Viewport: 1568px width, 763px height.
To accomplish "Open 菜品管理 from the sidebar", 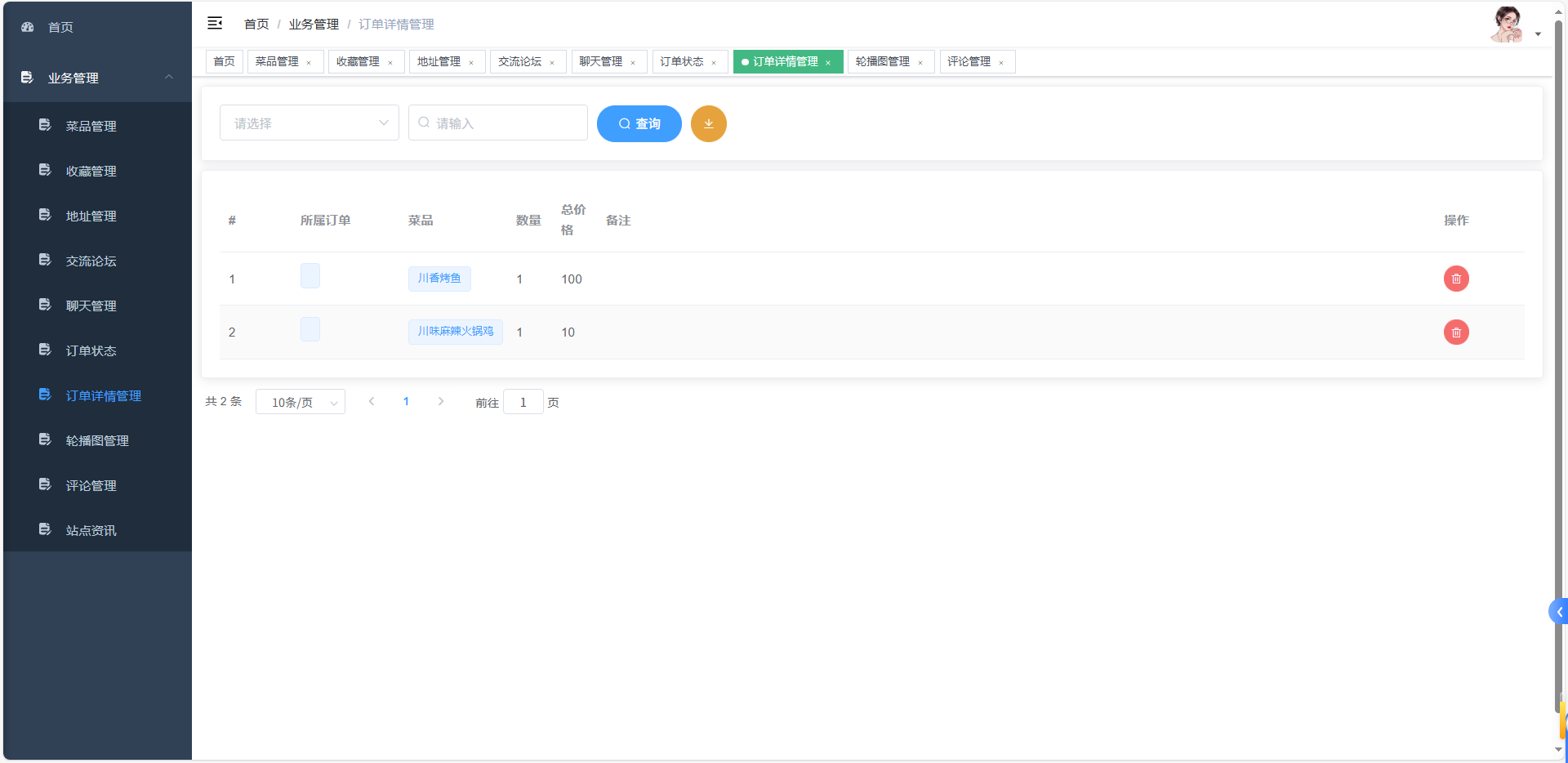I will [x=91, y=126].
